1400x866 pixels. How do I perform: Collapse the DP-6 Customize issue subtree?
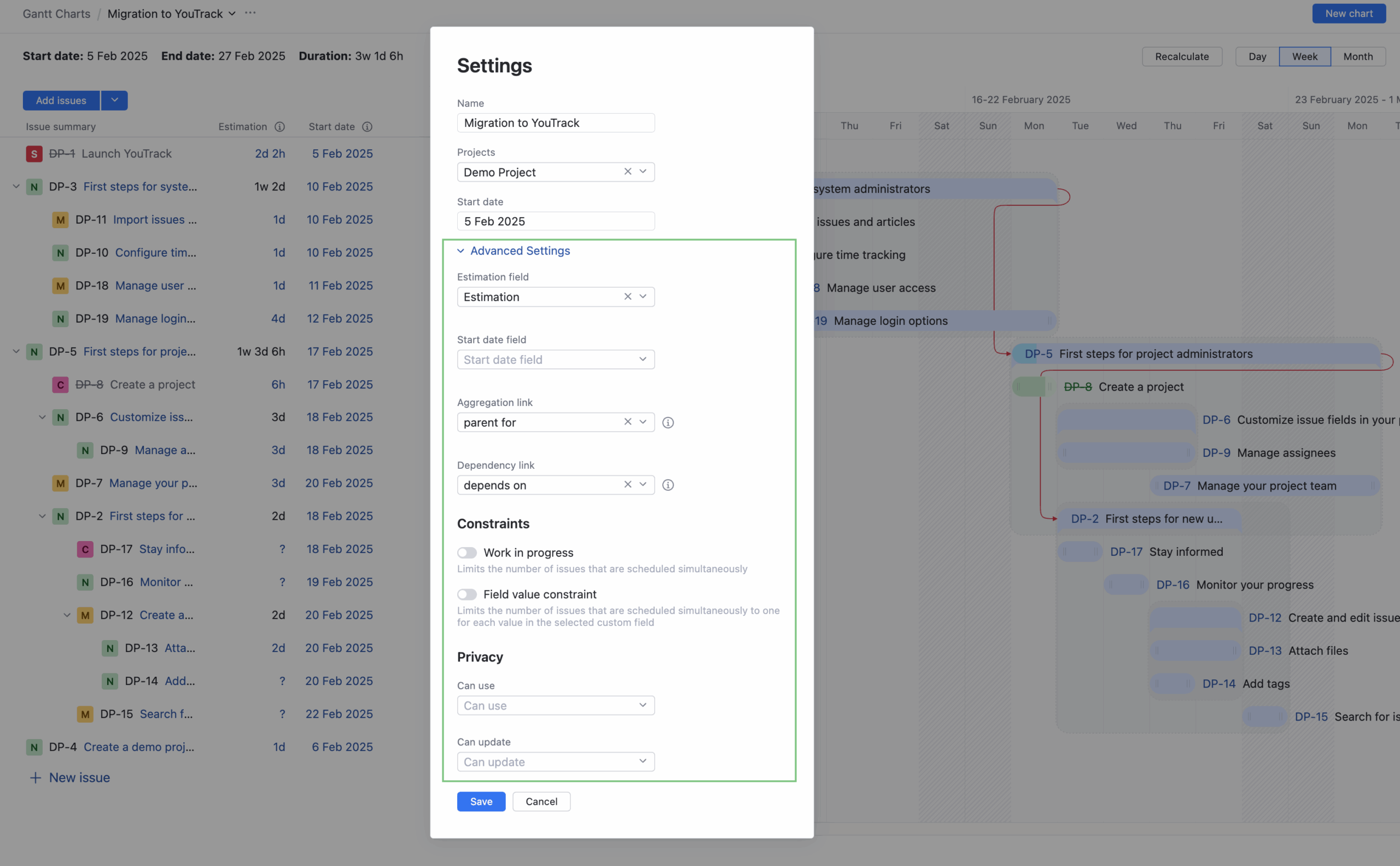coord(42,417)
